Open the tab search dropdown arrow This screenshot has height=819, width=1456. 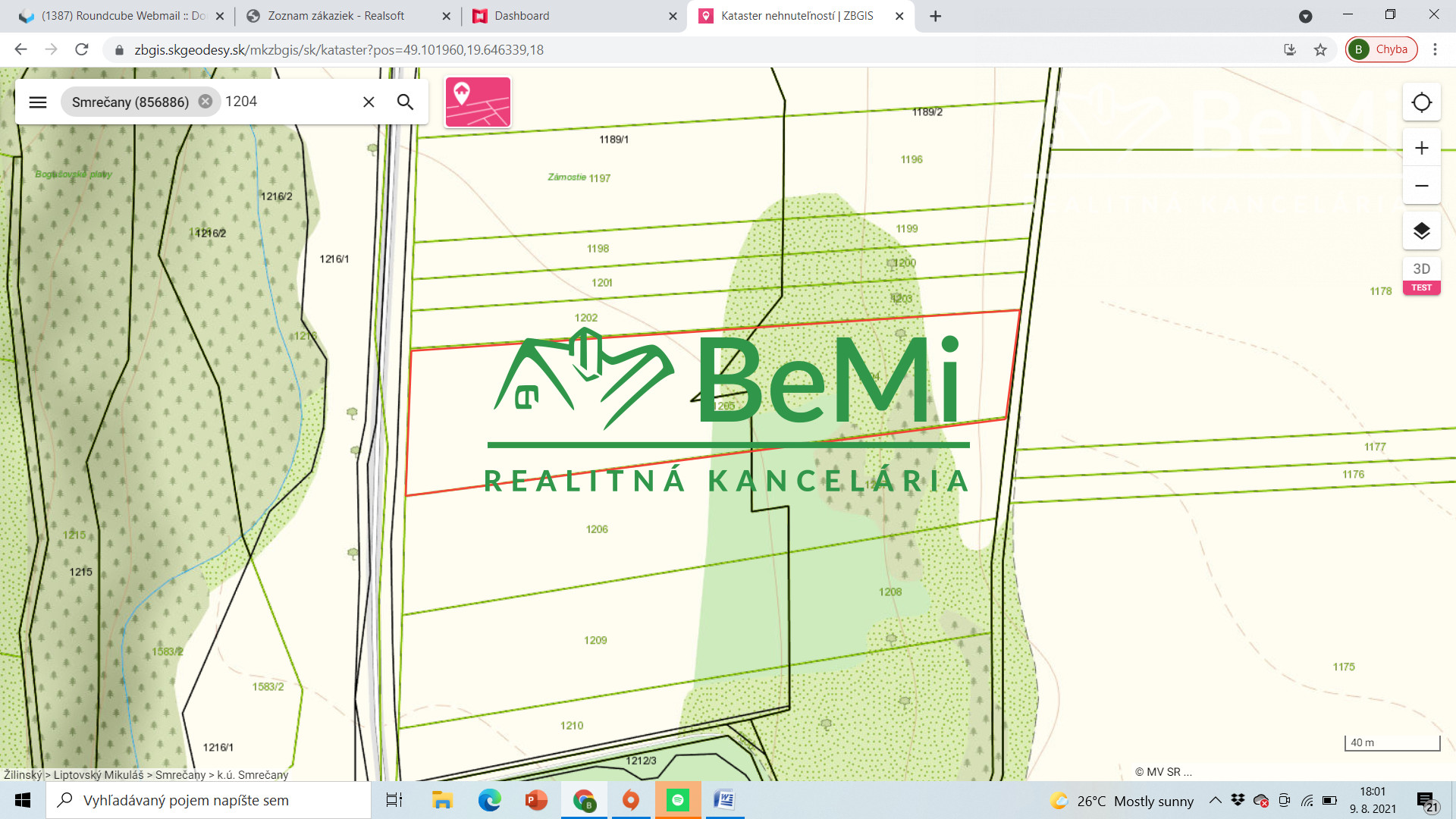click(1305, 16)
